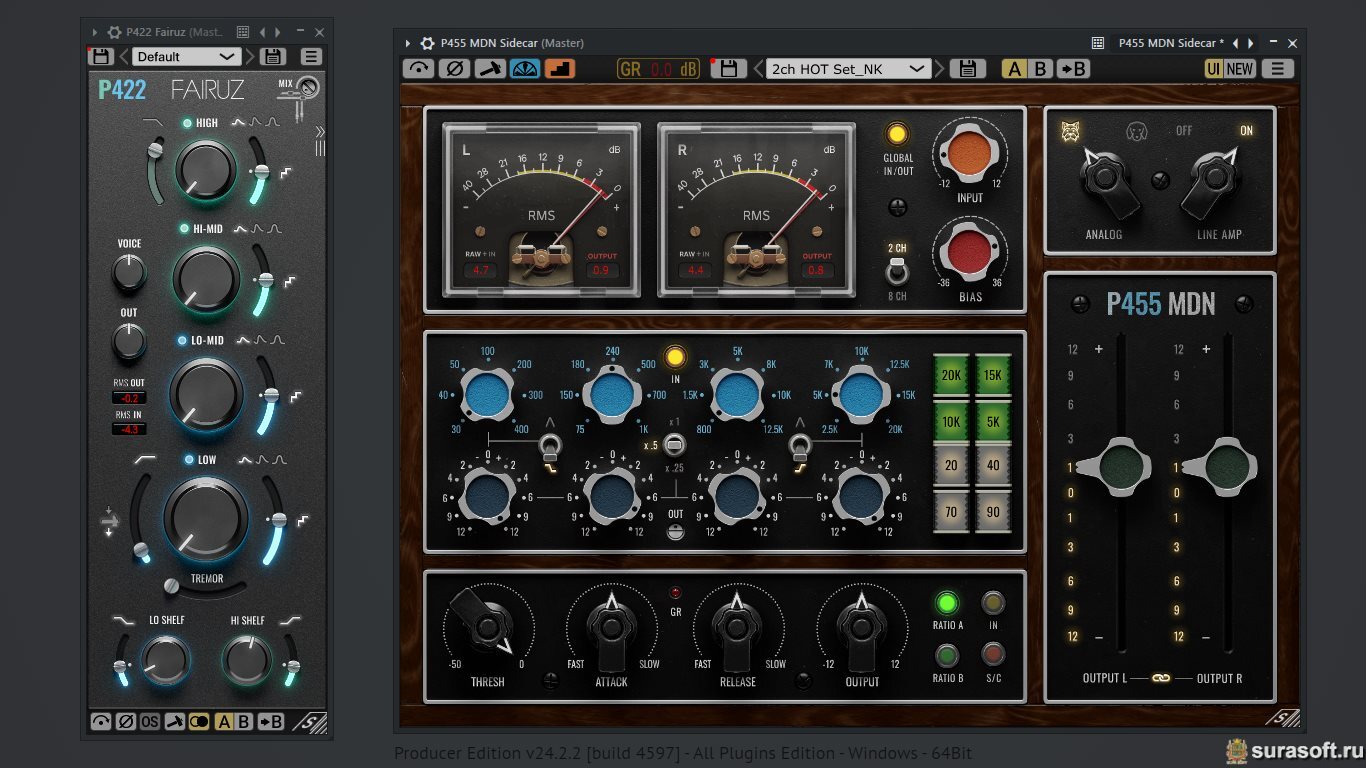Go to next preset in P455 MDN
1366x768 pixels.
tap(939, 69)
